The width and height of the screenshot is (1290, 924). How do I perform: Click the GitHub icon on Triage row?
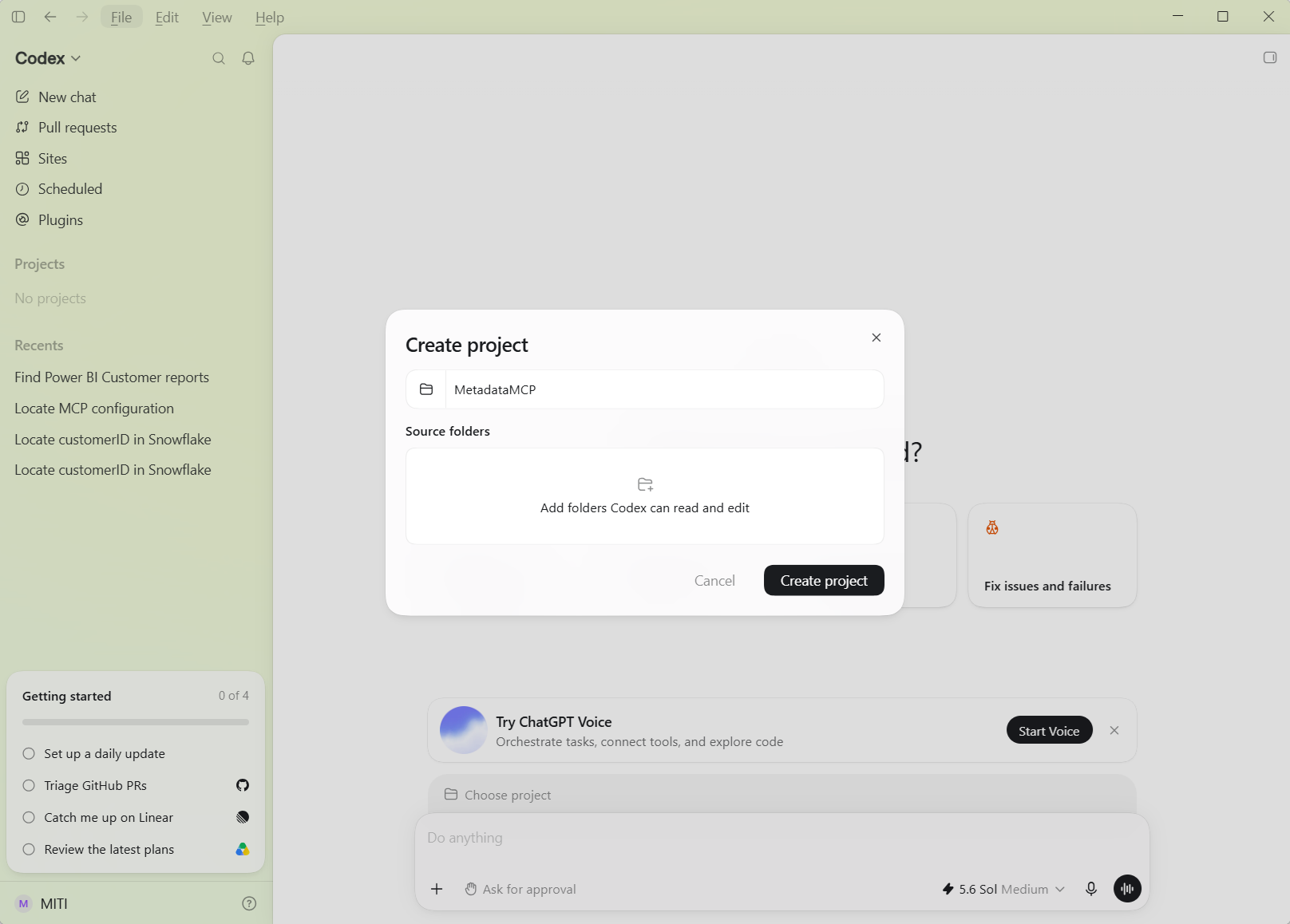243,785
